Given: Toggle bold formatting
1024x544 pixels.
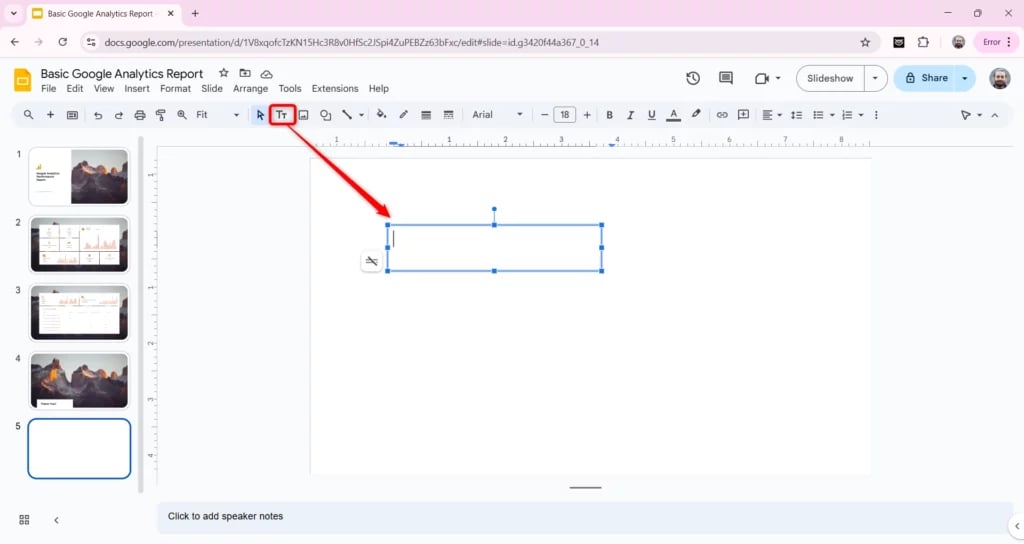Looking at the screenshot, I should click(609, 115).
